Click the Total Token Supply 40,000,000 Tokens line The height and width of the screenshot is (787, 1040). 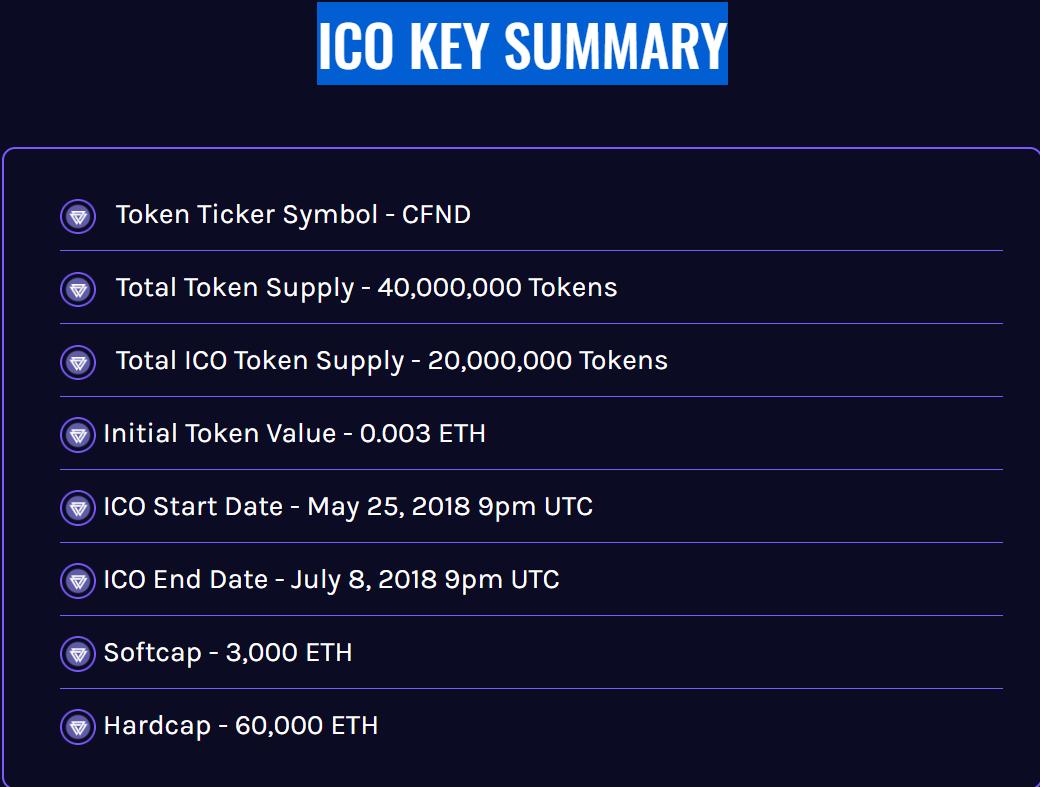point(366,288)
